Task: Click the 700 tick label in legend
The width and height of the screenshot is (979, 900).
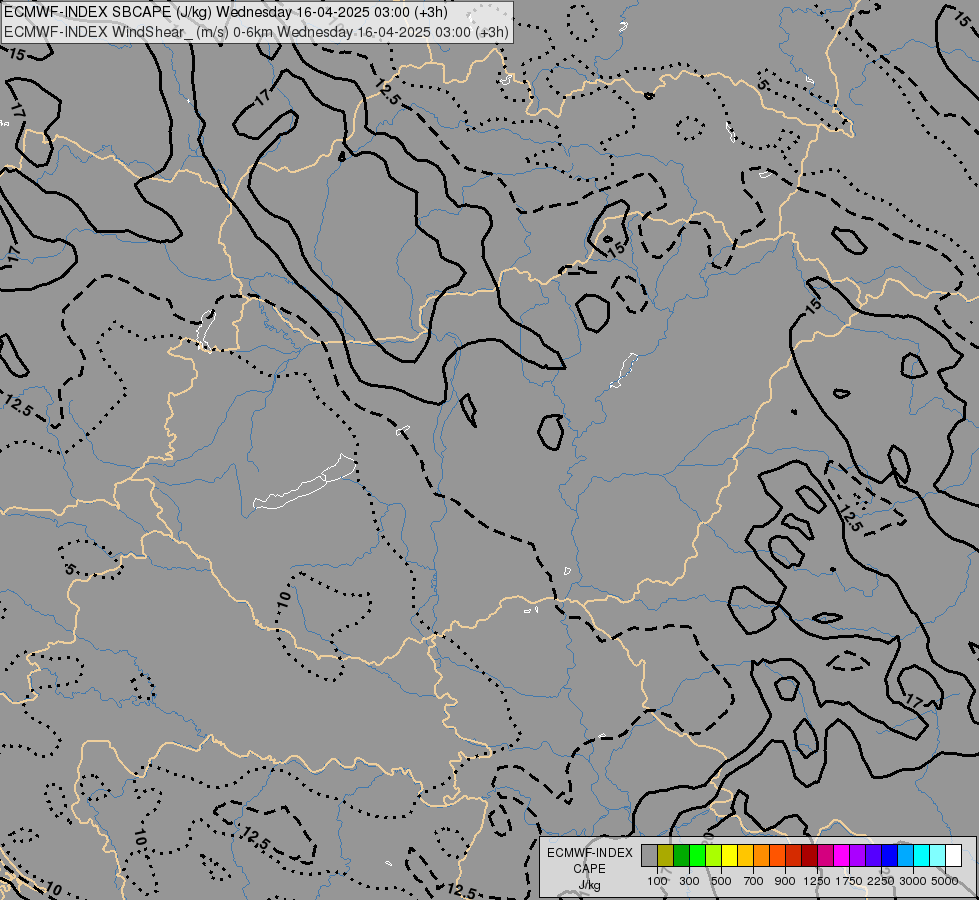Action: tap(753, 881)
